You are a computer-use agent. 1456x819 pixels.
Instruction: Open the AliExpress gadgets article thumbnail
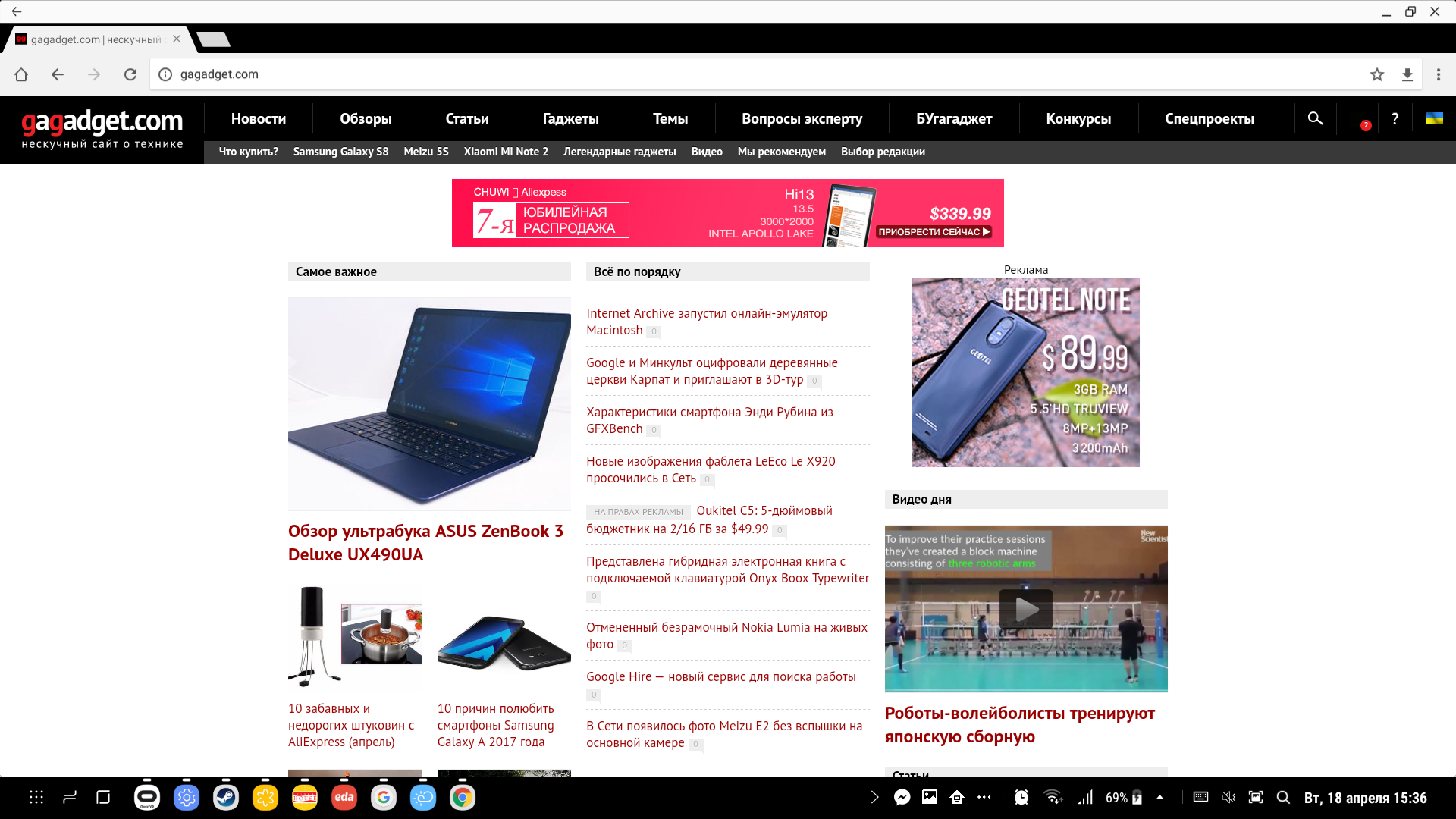click(355, 638)
